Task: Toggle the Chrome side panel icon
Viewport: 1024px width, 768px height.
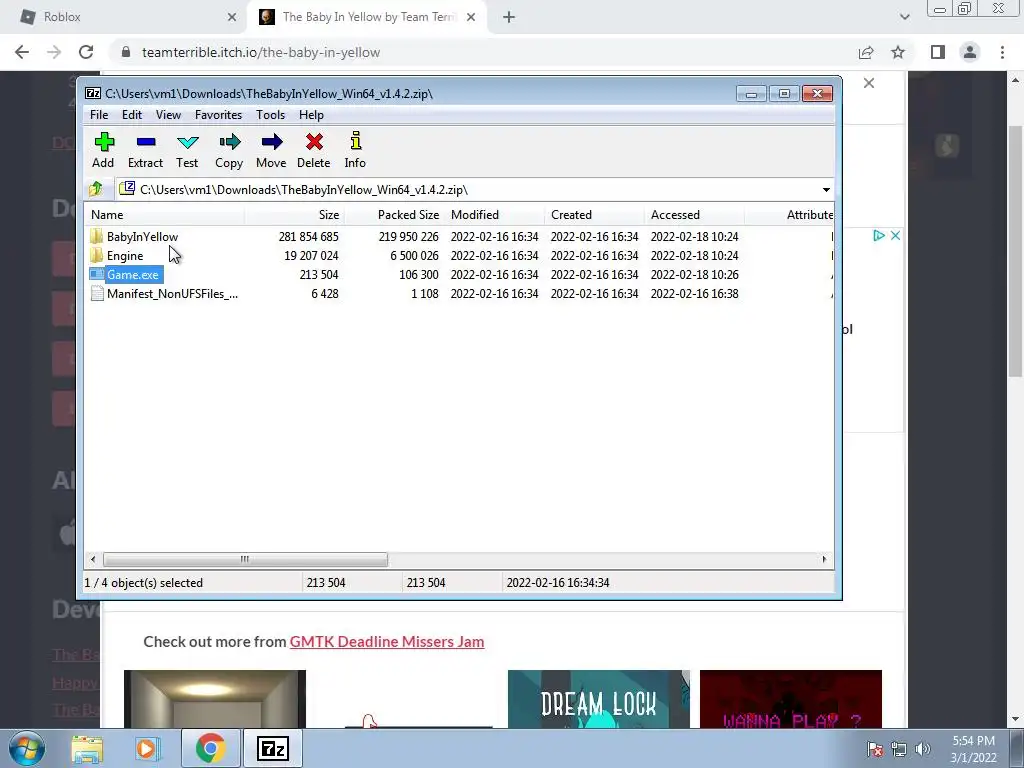Action: [x=938, y=52]
